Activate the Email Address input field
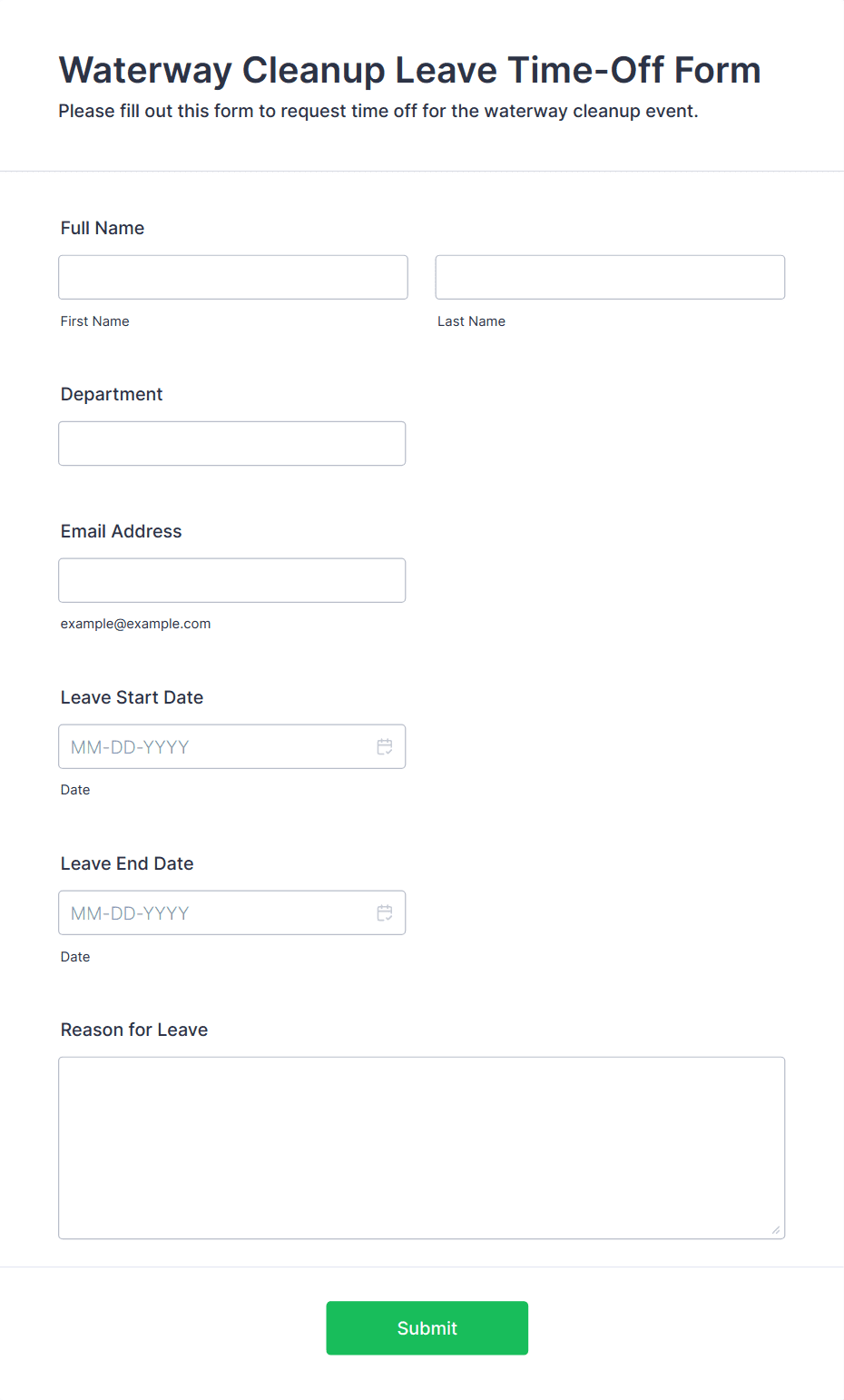The height and width of the screenshot is (1400, 844). click(232, 580)
